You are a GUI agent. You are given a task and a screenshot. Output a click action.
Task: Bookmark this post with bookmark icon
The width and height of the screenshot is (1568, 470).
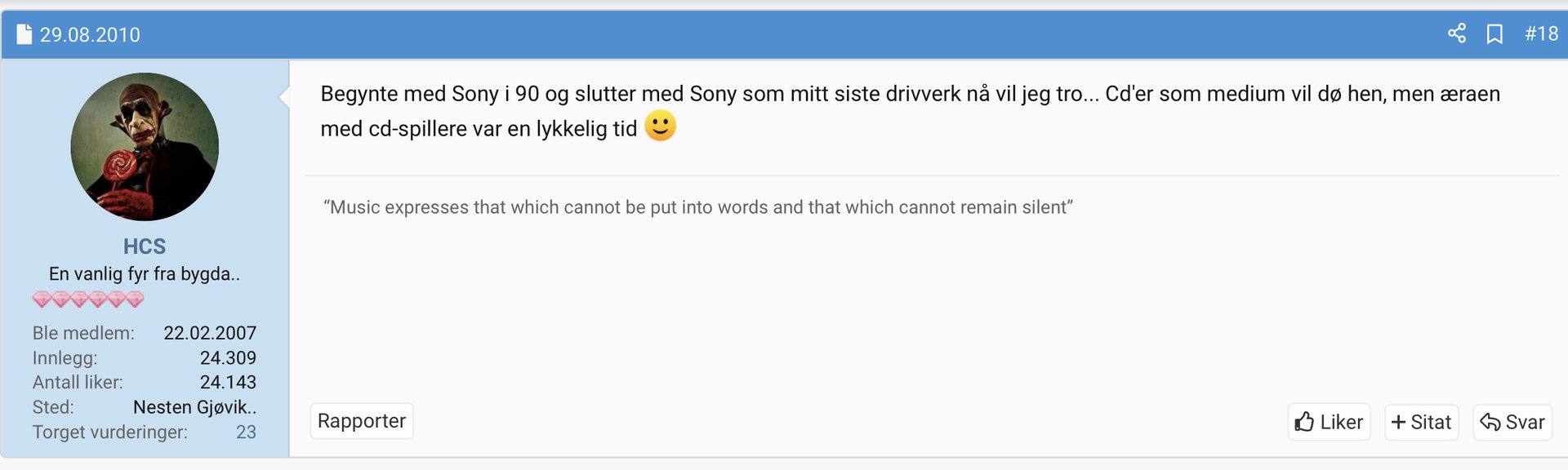pyautogui.click(x=1494, y=33)
